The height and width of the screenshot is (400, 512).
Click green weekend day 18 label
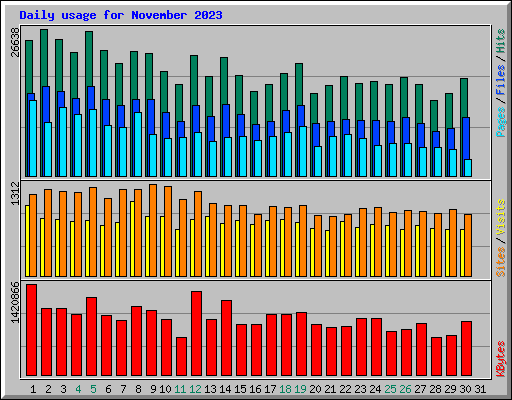pos(285,389)
